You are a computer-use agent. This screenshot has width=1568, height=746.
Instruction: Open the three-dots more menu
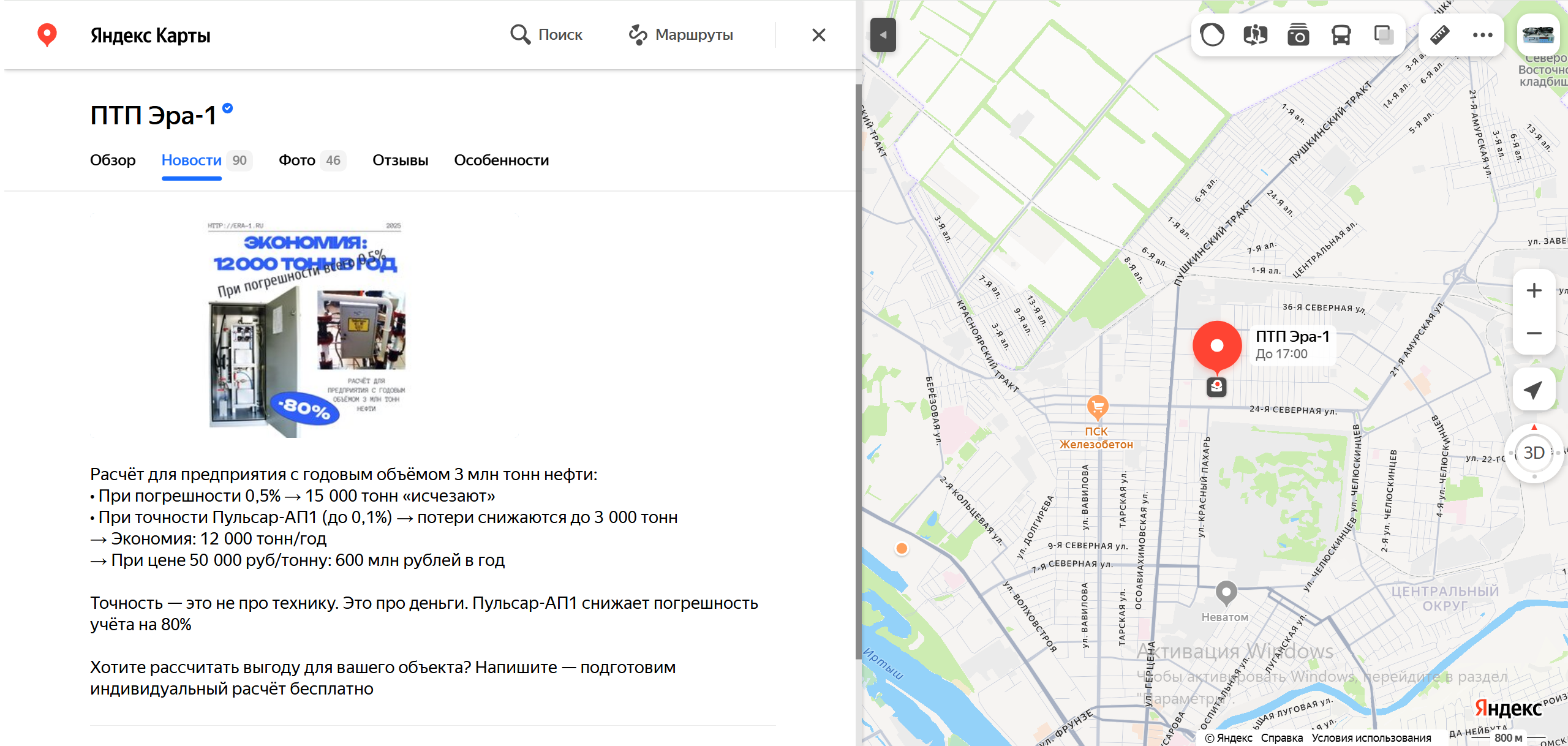1483,35
